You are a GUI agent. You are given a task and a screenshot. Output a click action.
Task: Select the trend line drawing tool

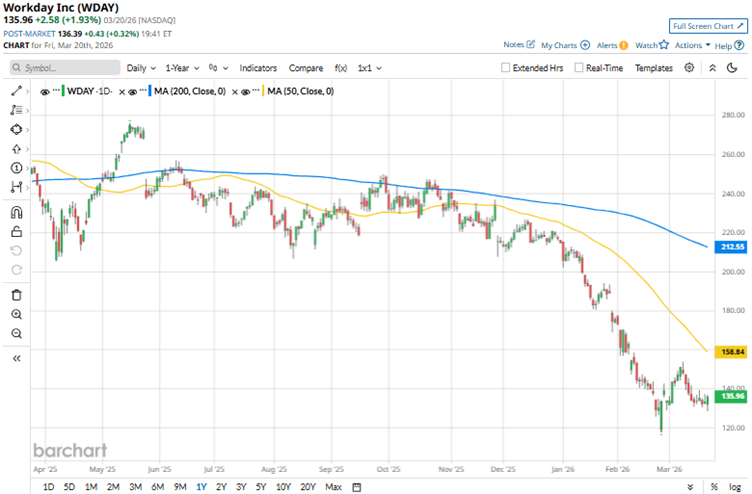(16, 91)
